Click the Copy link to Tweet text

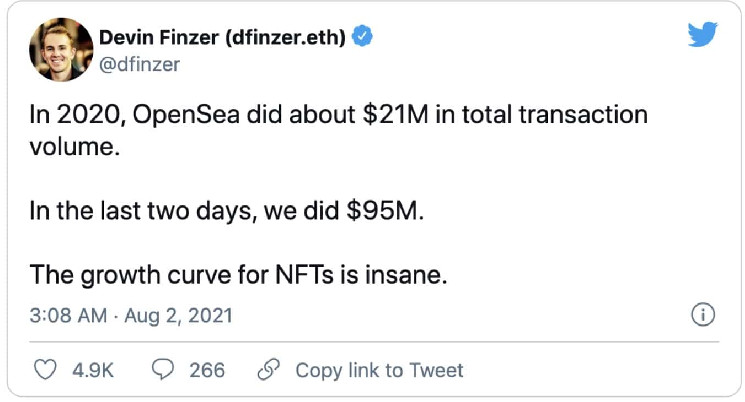[x=379, y=370]
